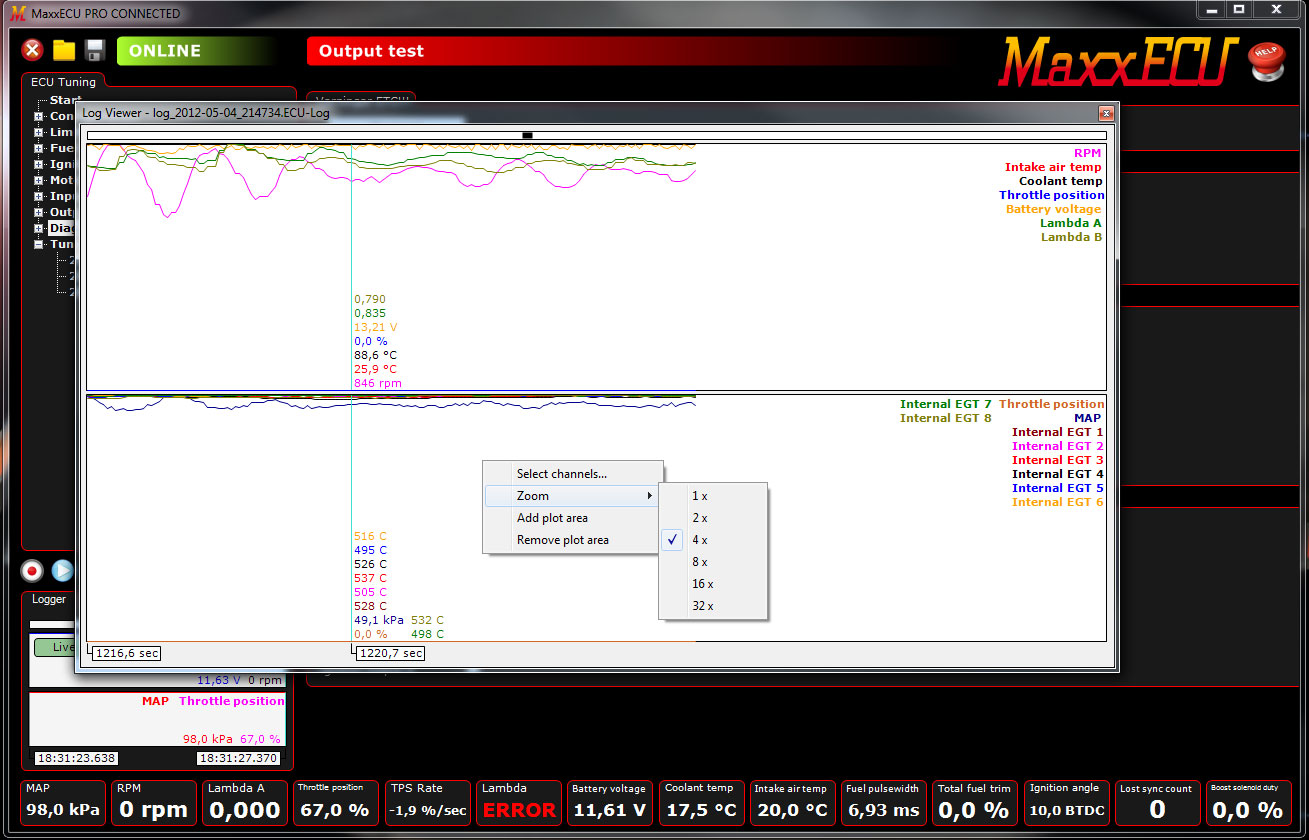Click Battery voltage legend label
Screen dimensions: 1309x840
click(x=1053, y=209)
